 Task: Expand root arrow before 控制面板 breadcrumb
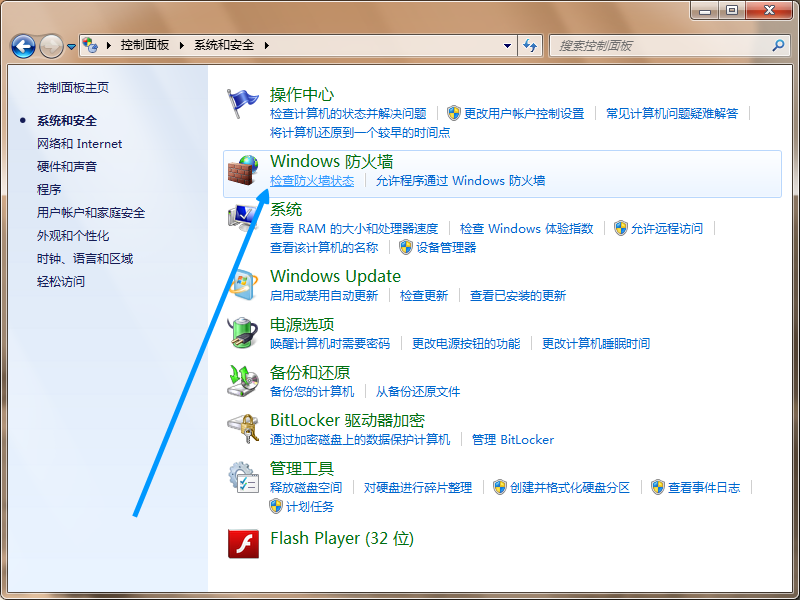[x=108, y=45]
